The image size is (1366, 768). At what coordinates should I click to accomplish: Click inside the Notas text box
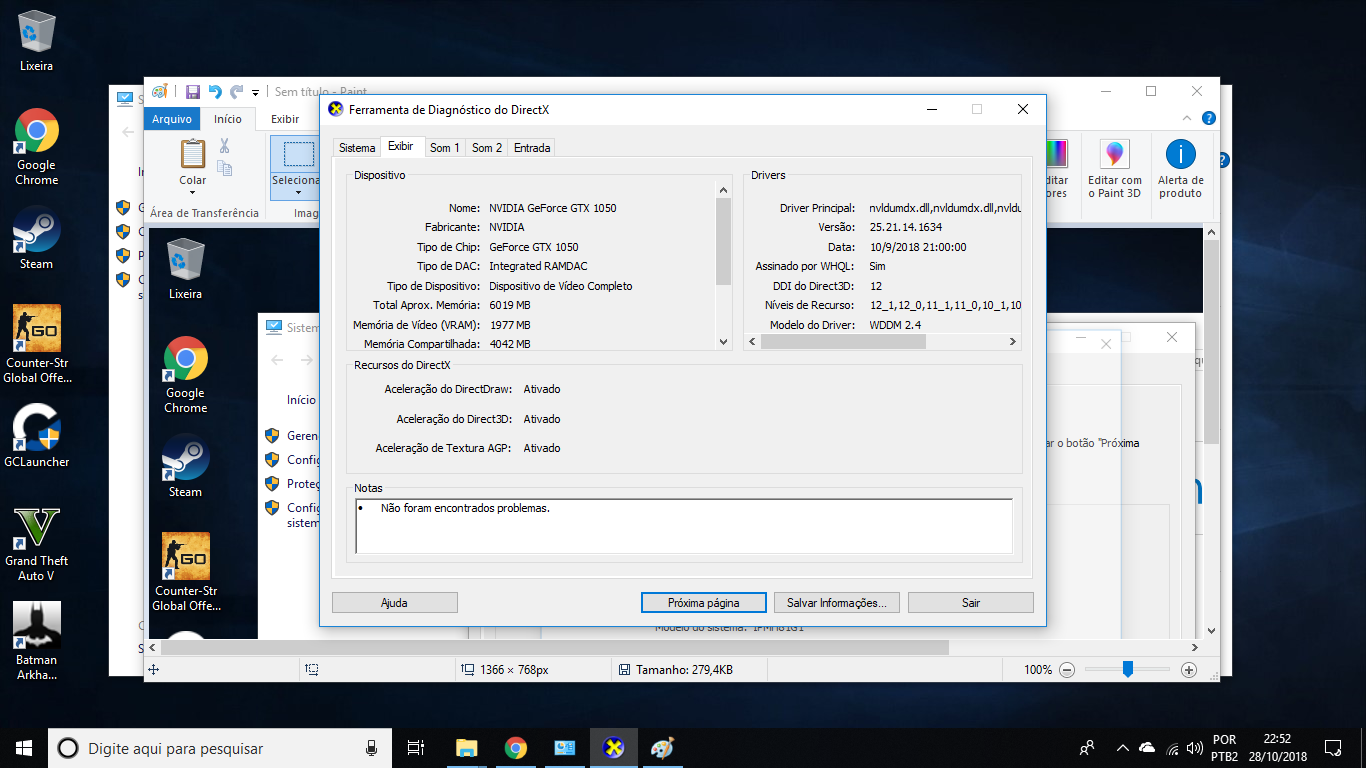pos(684,526)
